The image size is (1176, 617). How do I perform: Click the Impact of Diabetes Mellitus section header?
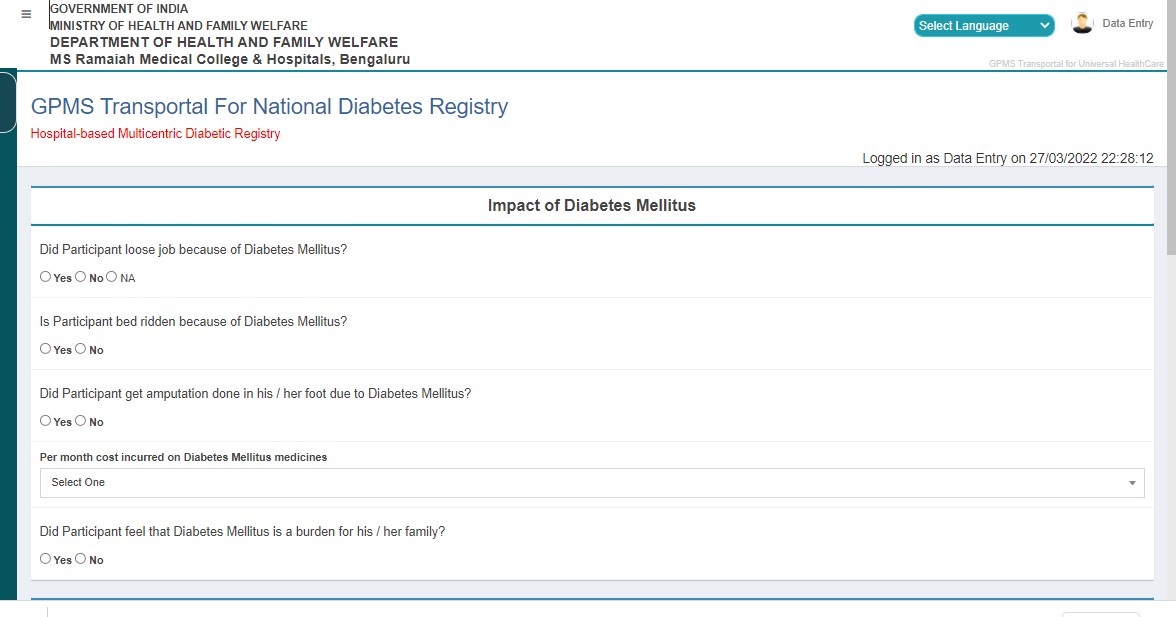coord(592,204)
